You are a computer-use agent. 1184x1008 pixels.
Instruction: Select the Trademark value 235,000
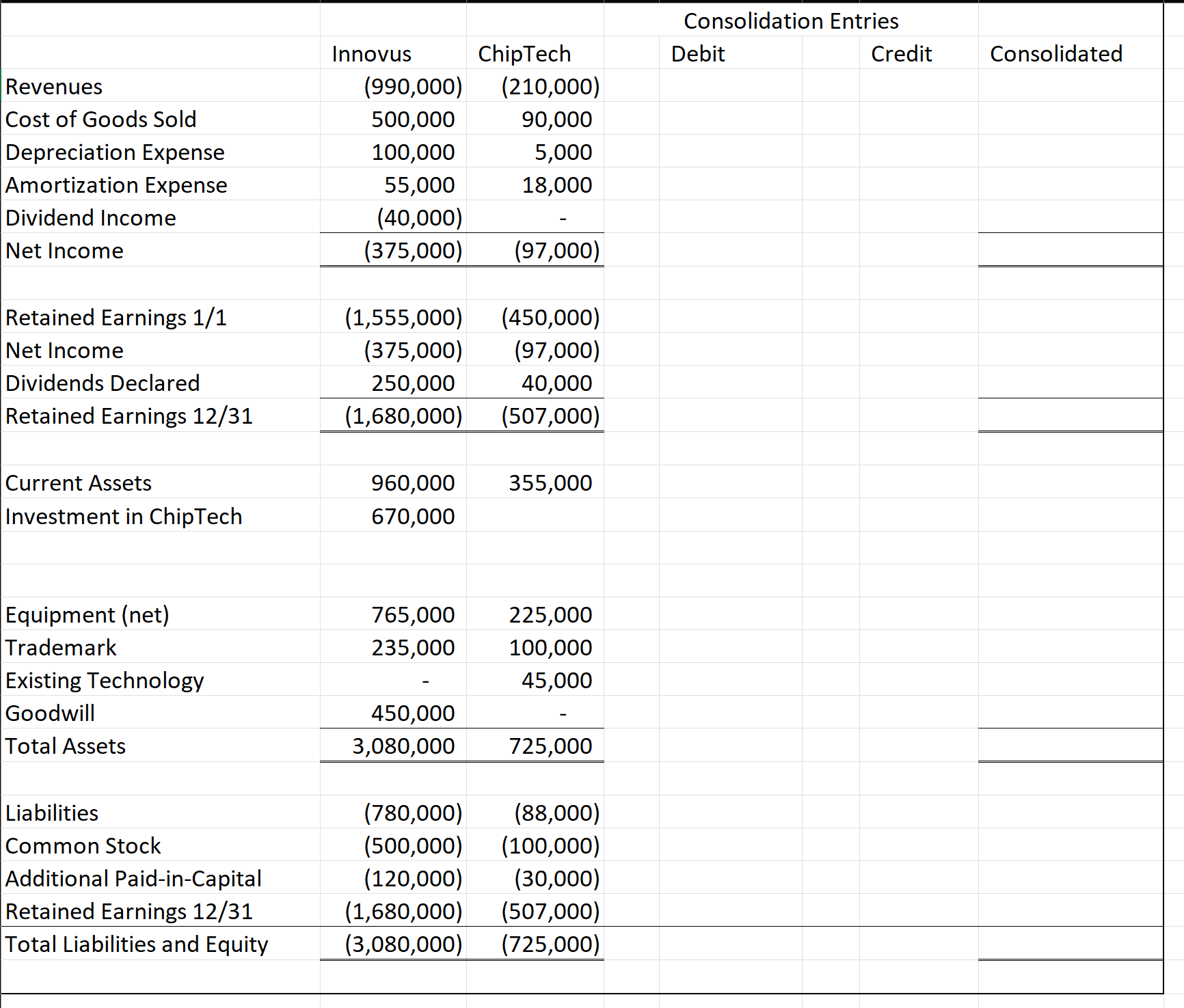(412, 647)
